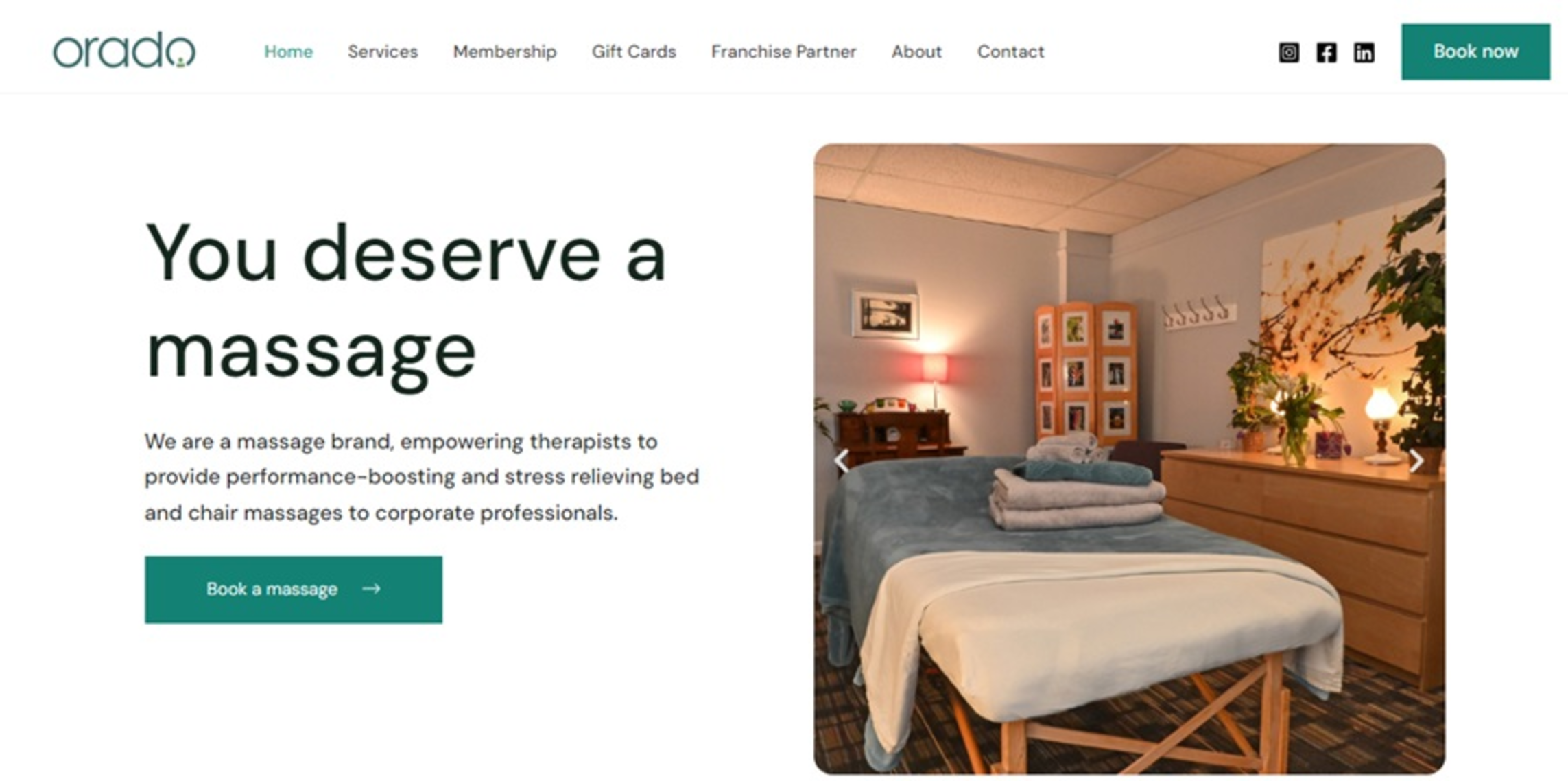The width and height of the screenshot is (1568, 781).
Task: Open the LinkedIn page icon
Action: point(1363,52)
